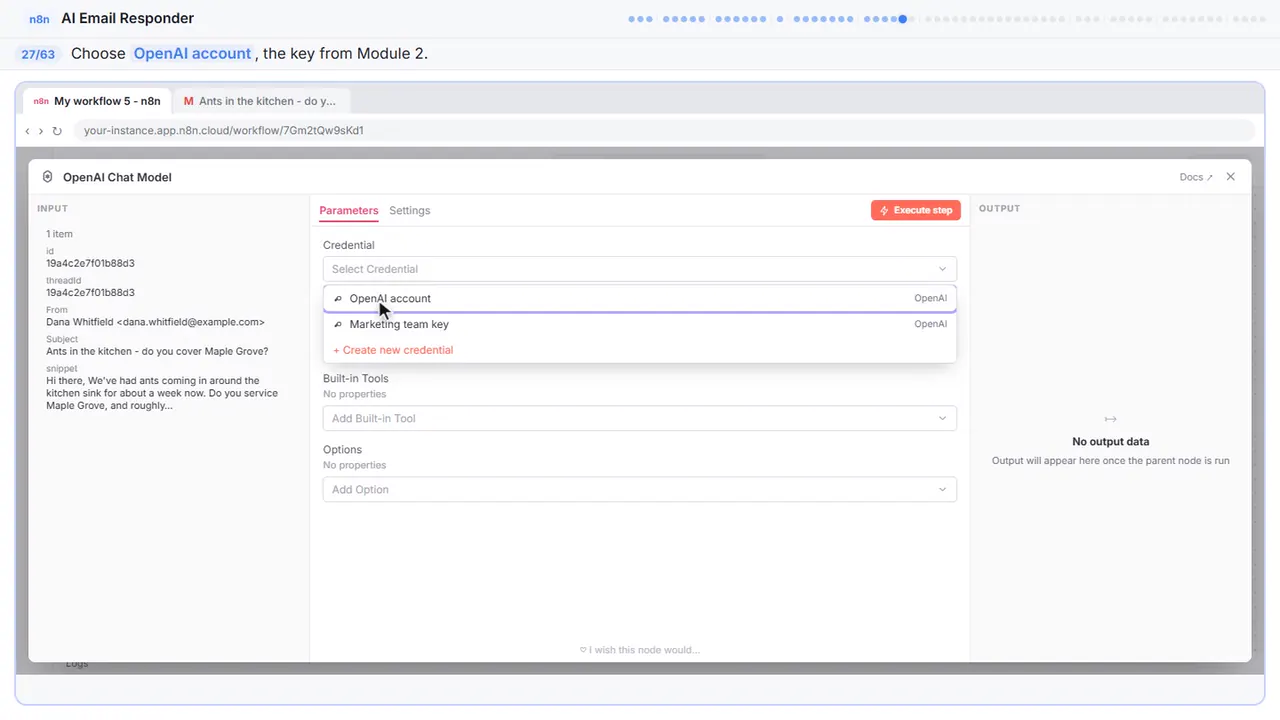This screenshot has width=1280, height=720.
Task: Open the Select Credential dropdown
Action: tap(640, 269)
